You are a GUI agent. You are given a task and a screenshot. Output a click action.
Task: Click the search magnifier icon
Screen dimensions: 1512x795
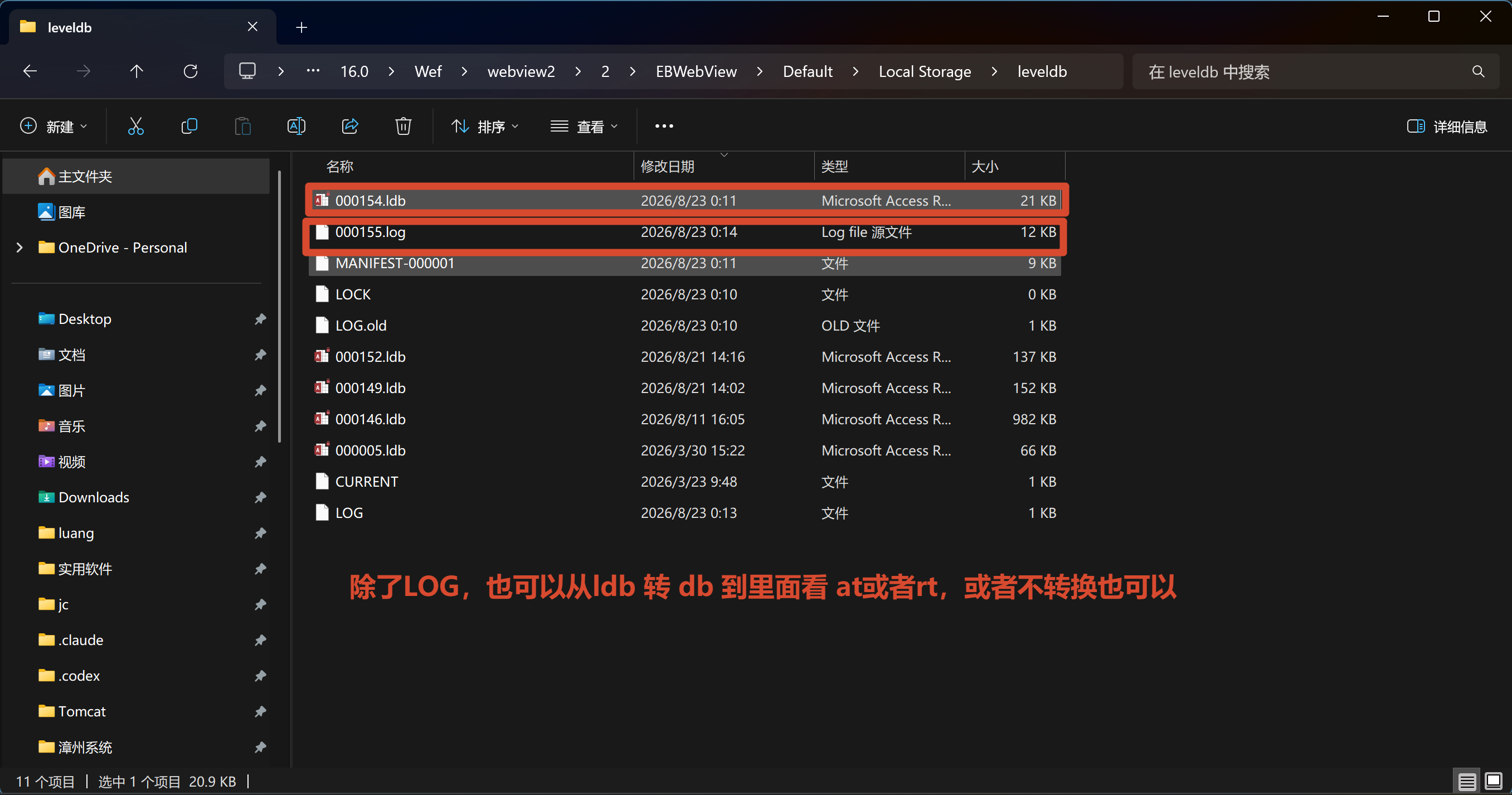[x=1479, y=71]
